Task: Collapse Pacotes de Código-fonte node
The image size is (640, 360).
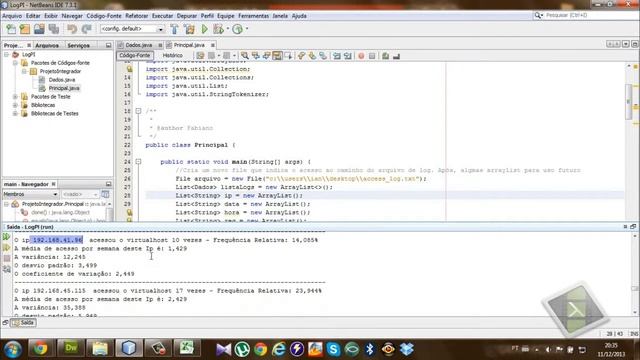Action: [15, 63]
